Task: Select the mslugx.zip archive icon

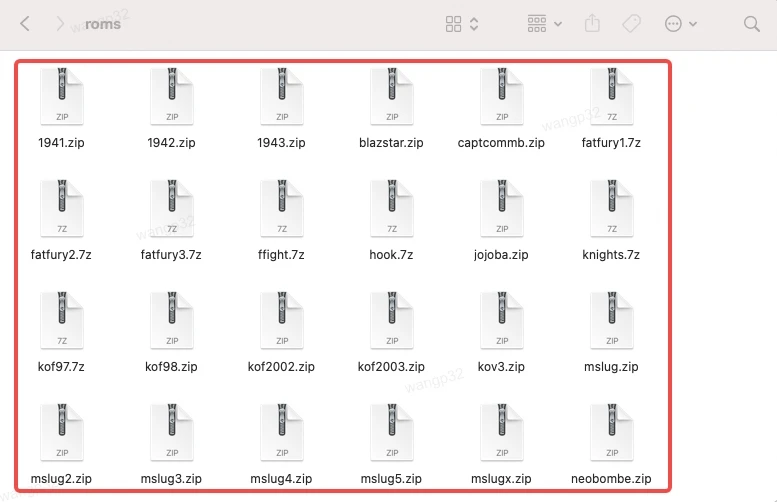Action: click(502, 432)
